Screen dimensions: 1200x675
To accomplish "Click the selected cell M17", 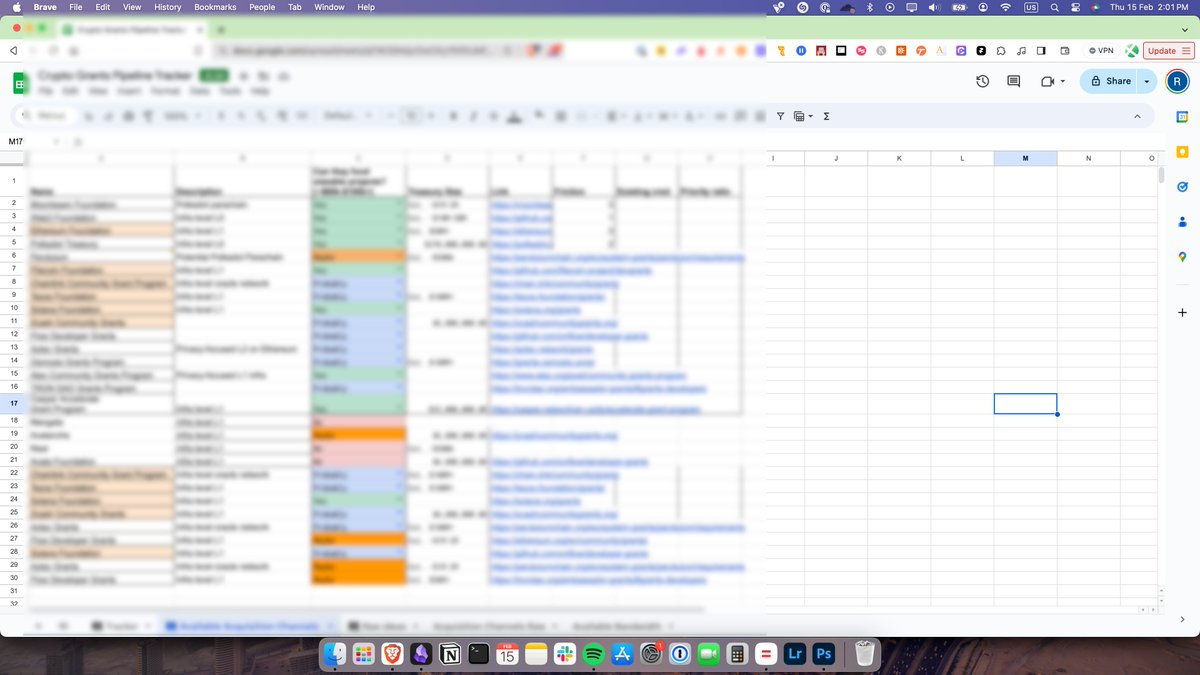I will [1025, 404].
